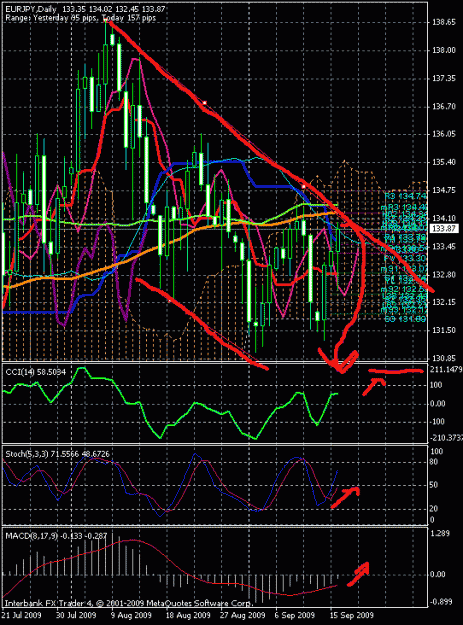Select the 136.05 price axis label
Image resolution: width=463 pixels, height=625 pixels.
pos(443,134)
